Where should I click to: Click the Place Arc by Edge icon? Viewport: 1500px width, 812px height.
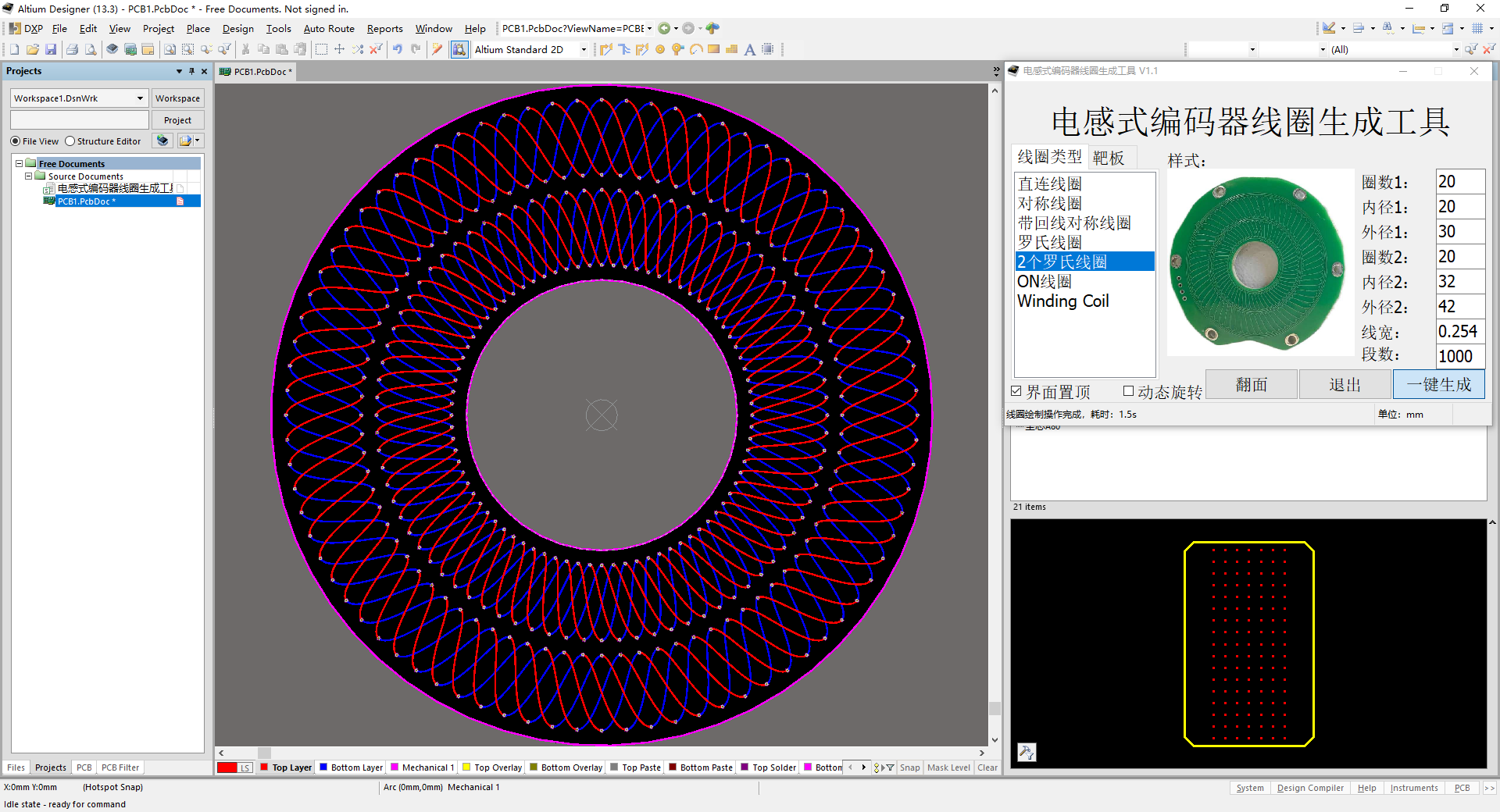tap(696, 49)
